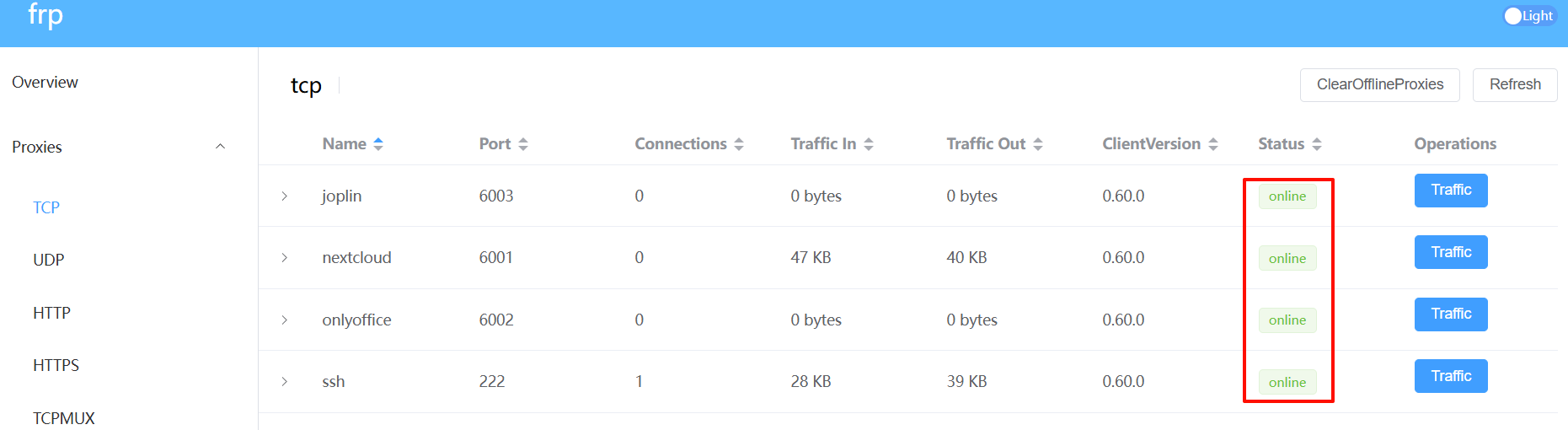Click the online status tag for ssh
Image resolution: width=1568 pixels, height=430 pixels.
click(x=1287, y=382)
